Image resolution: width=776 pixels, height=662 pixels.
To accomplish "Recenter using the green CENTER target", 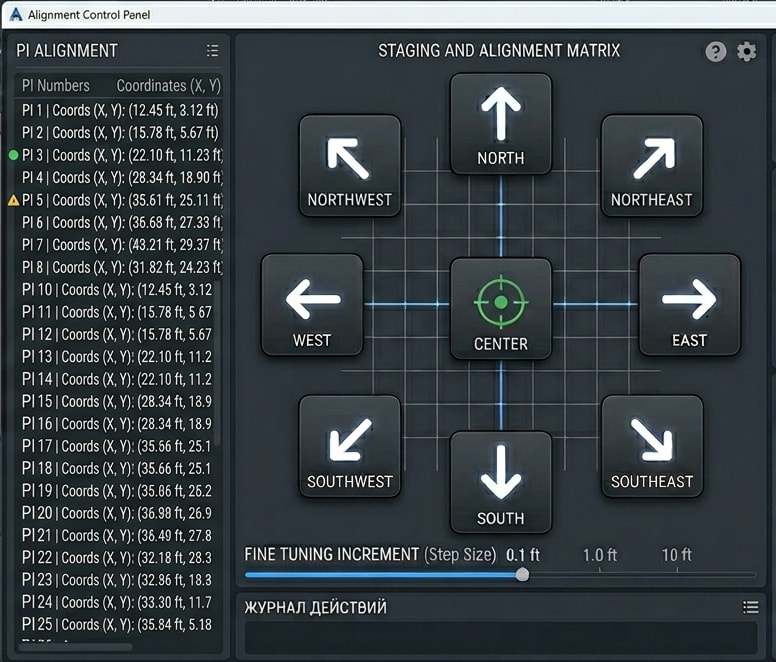I will pos(500,308).
